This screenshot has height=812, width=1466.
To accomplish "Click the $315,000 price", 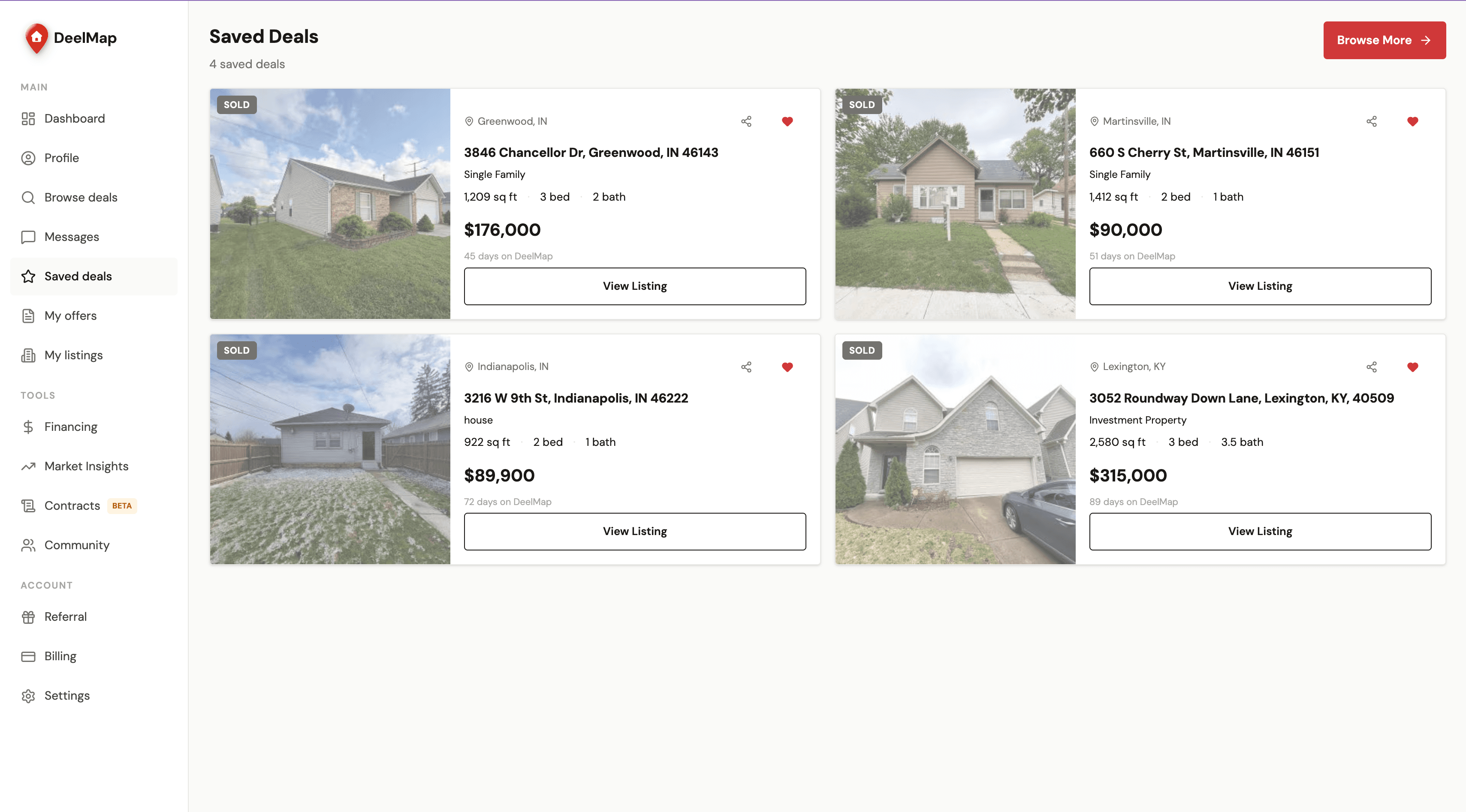I will (1128, 476).
